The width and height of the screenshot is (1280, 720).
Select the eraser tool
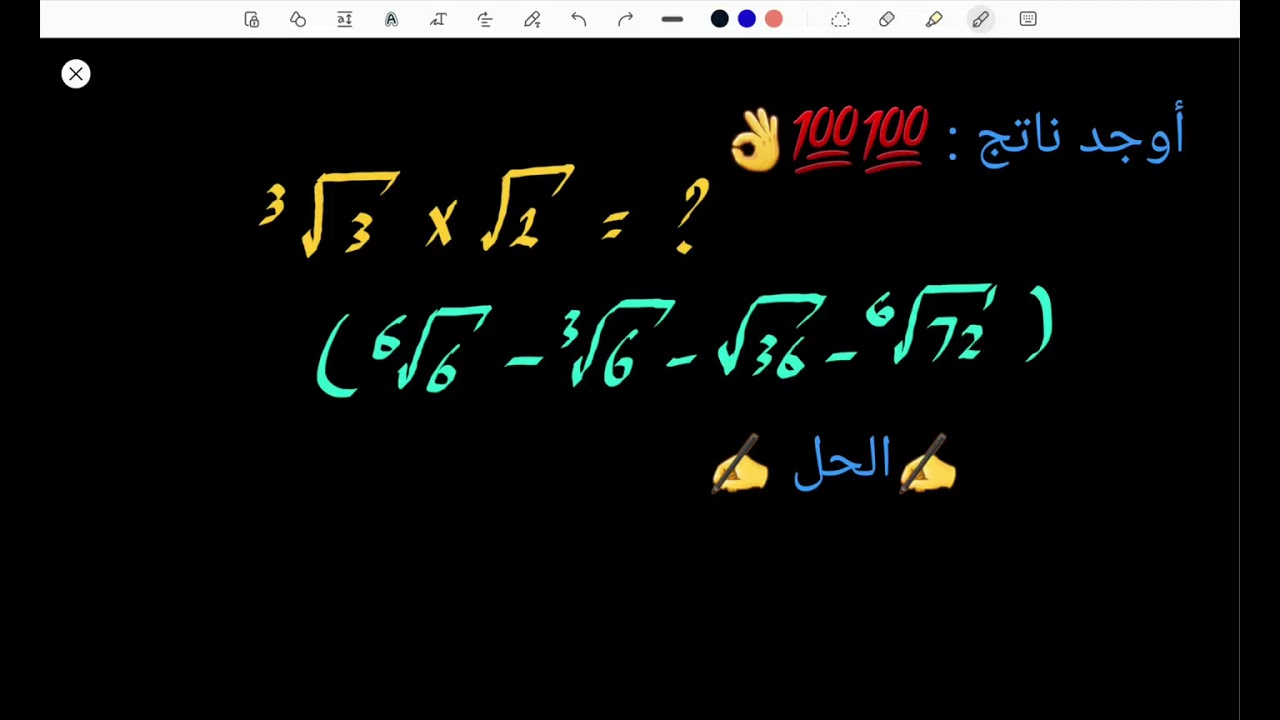click(x=887, y=19)
